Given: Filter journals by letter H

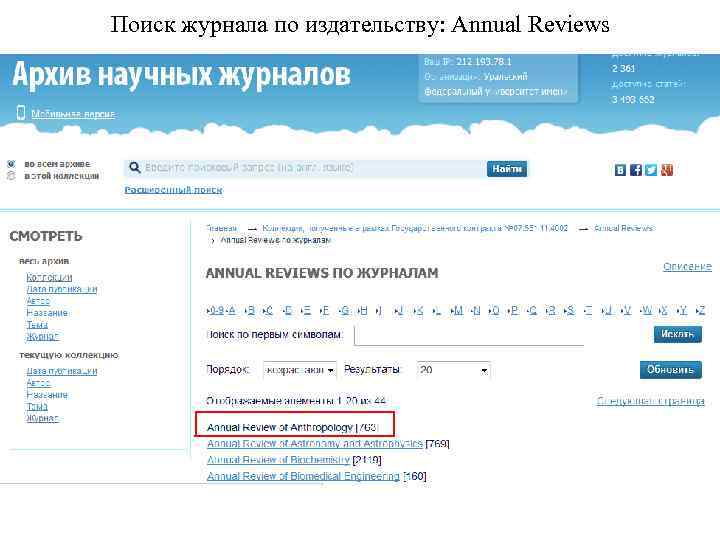Looking at the screenshot, I should pos(362,311).
